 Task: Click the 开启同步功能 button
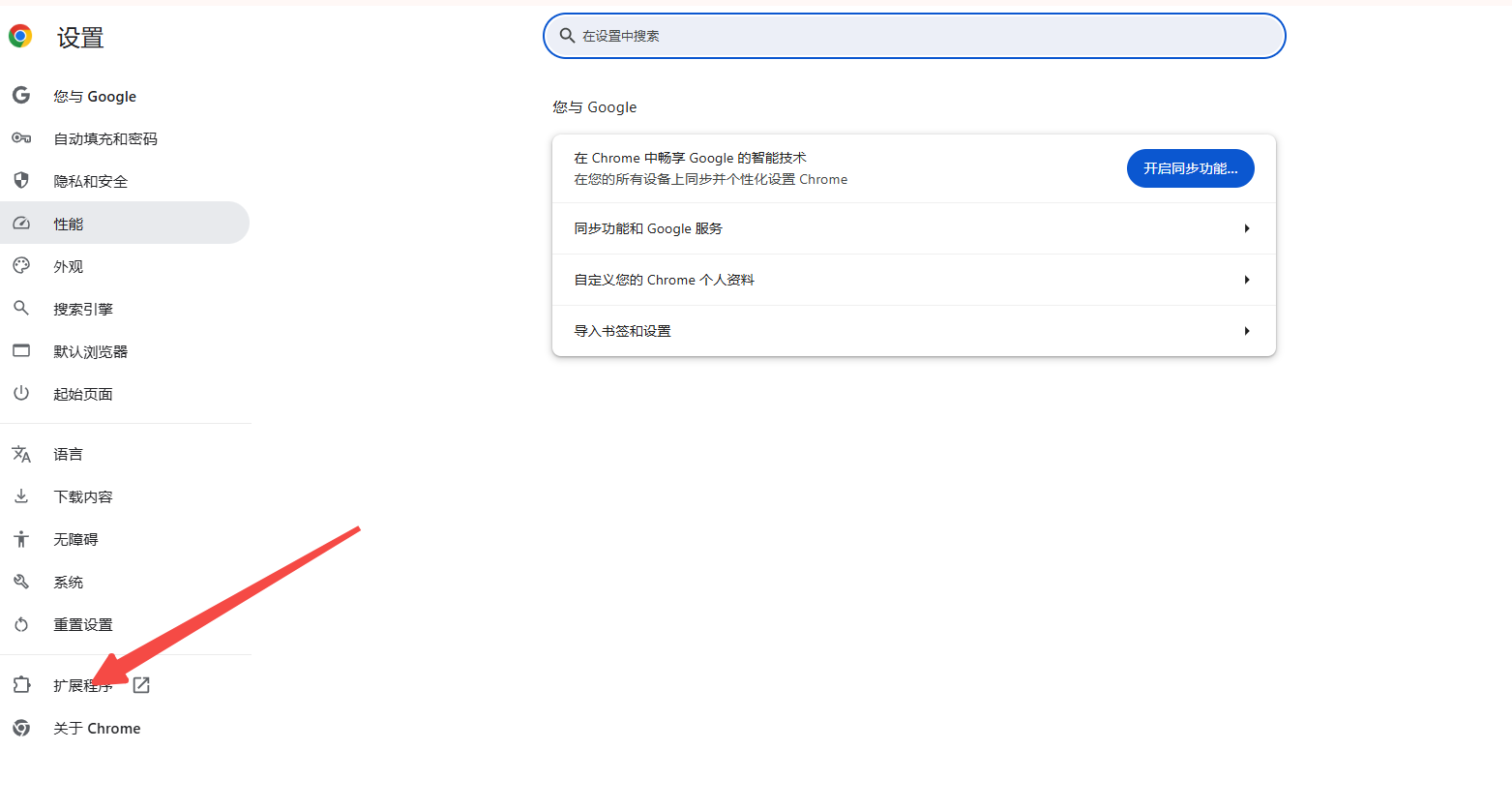1190,168
